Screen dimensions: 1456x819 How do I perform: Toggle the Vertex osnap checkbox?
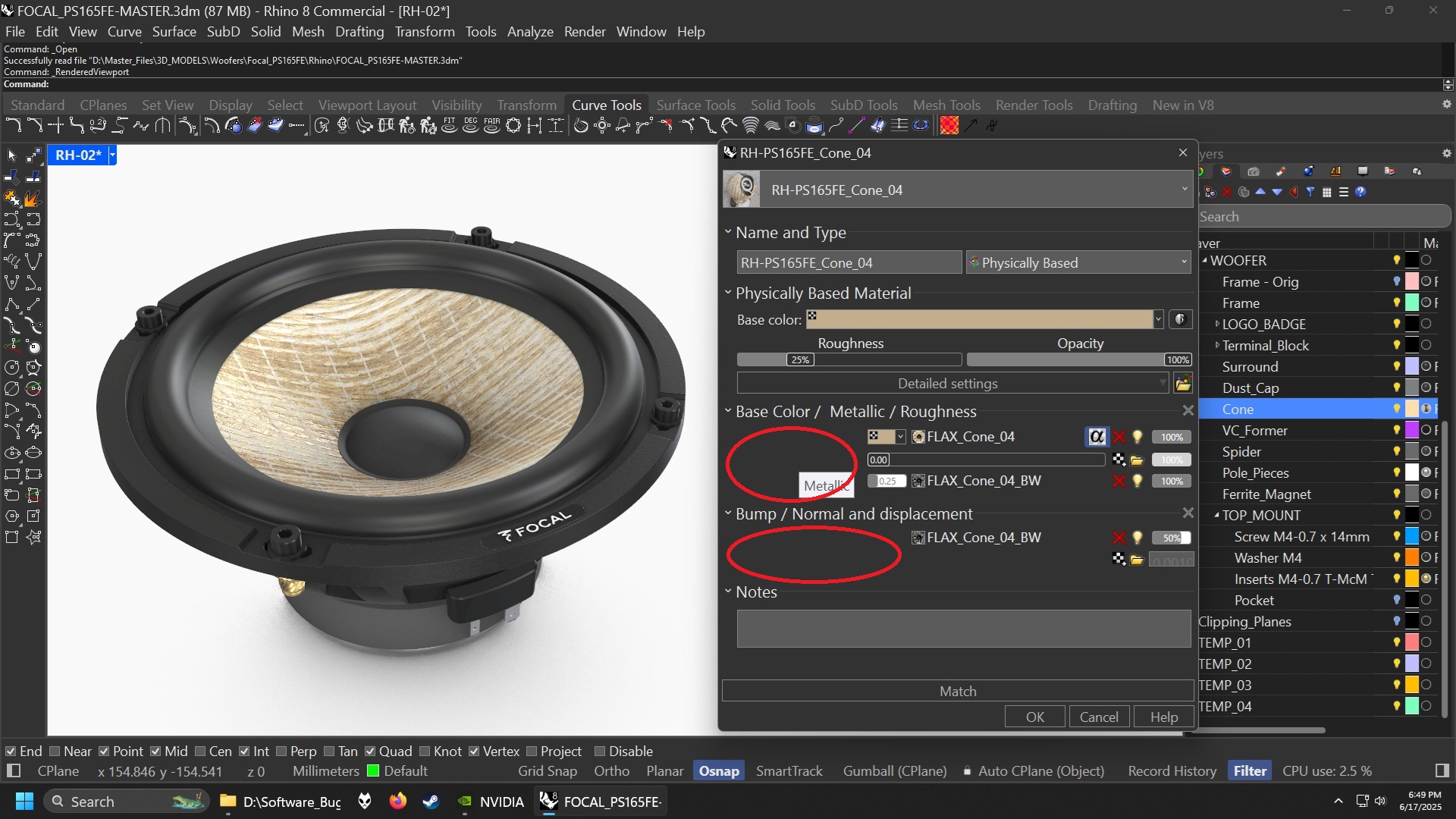(474, 752)
